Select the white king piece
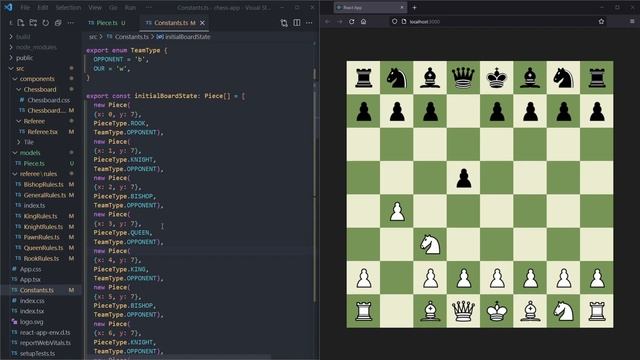The height and width of the screenshot is (360, 640). (497, 311)
